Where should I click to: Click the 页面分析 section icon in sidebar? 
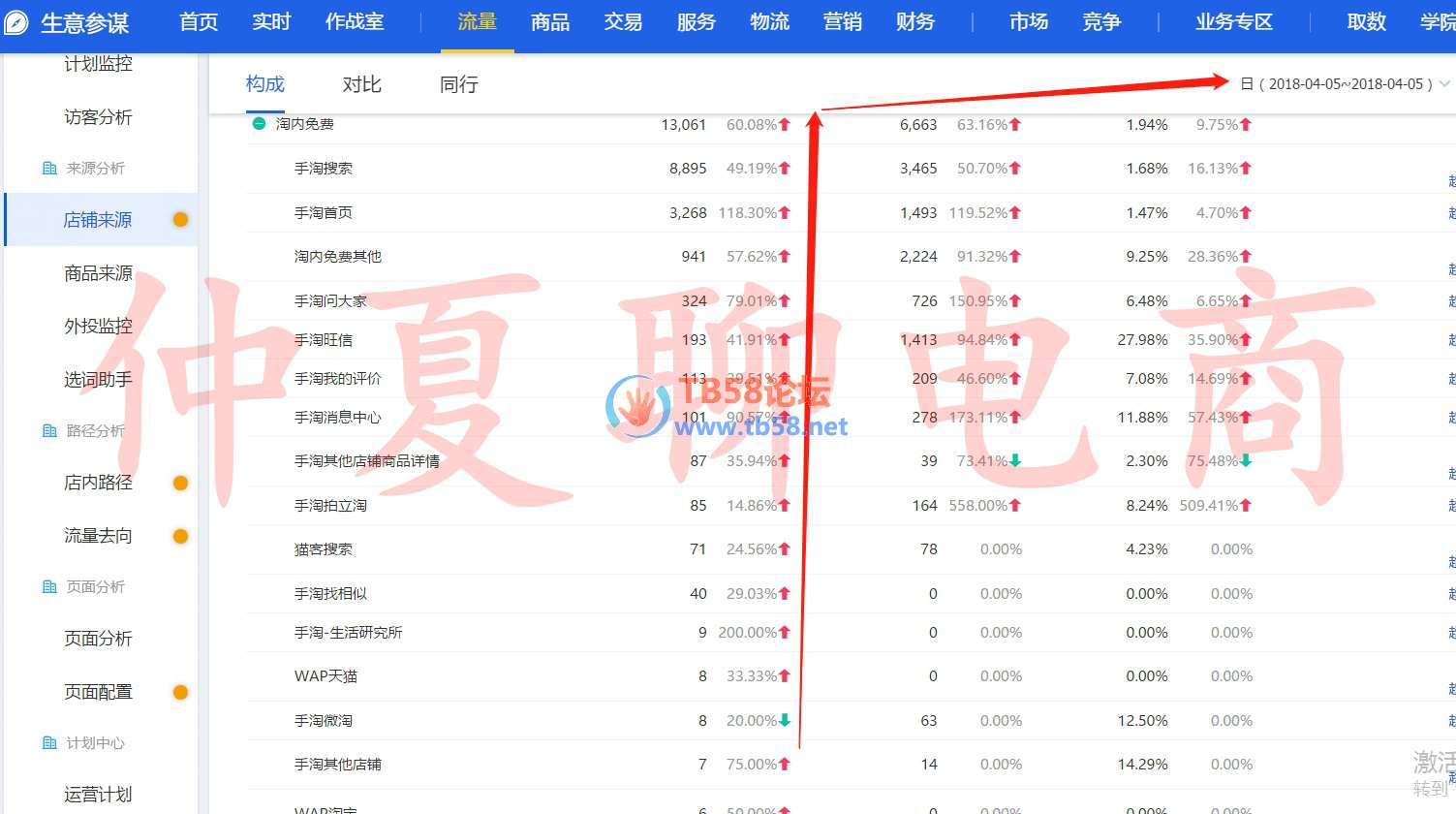49,587
